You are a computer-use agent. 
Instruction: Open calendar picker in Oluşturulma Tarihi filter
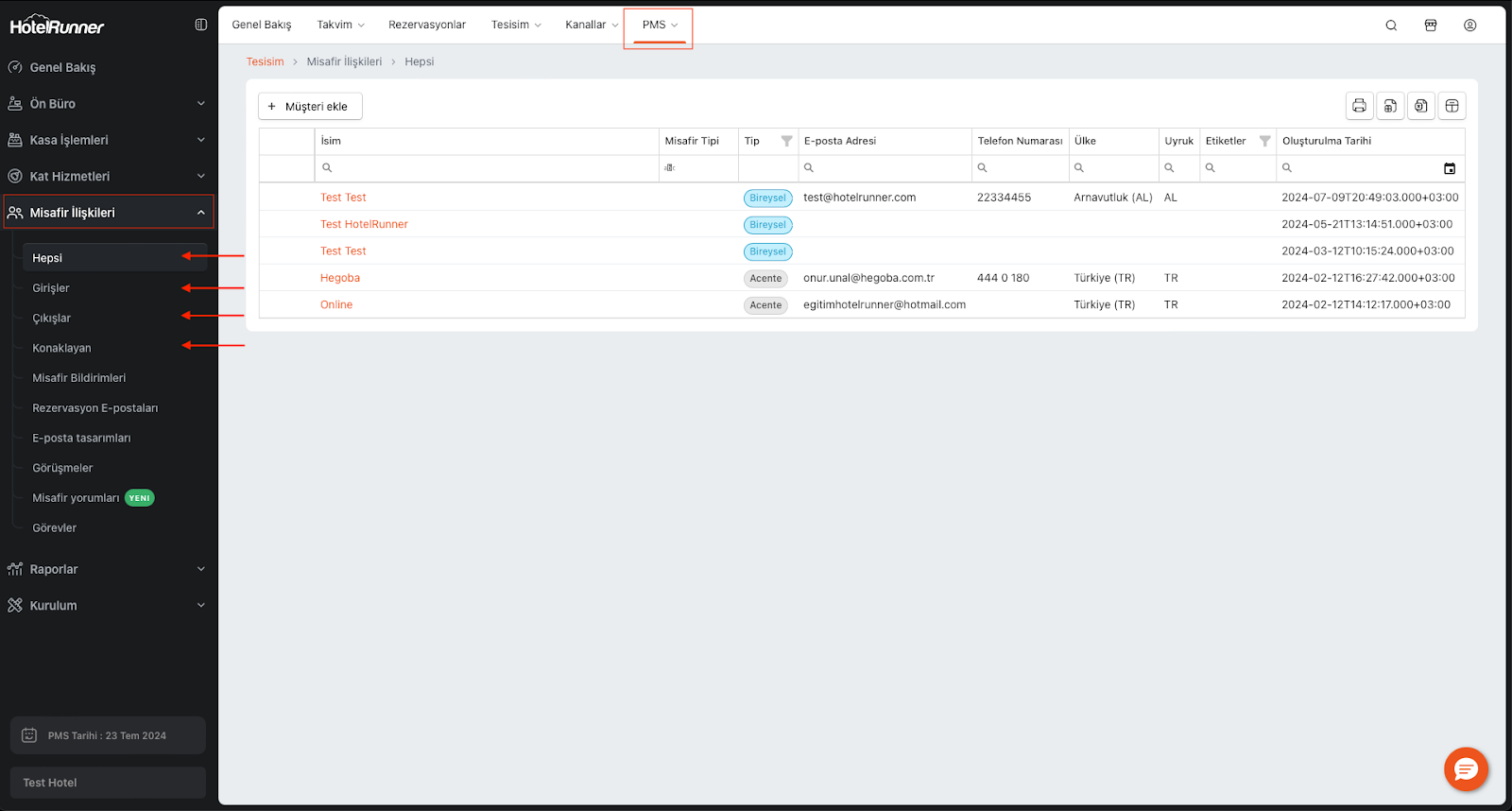click(1450, 168)
